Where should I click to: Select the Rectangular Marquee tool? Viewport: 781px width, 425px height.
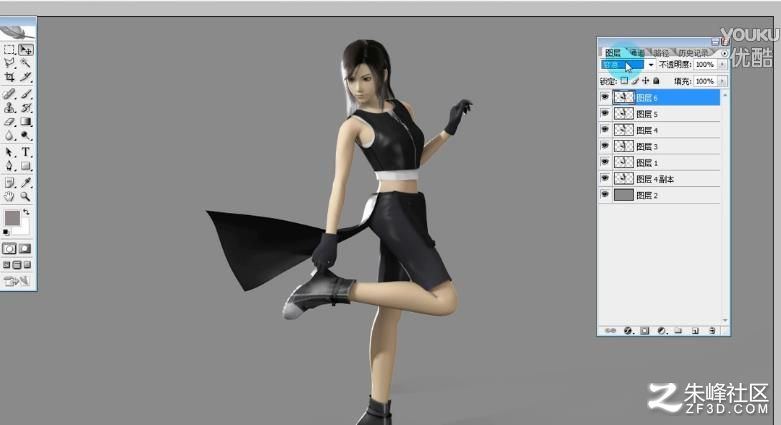9,49
